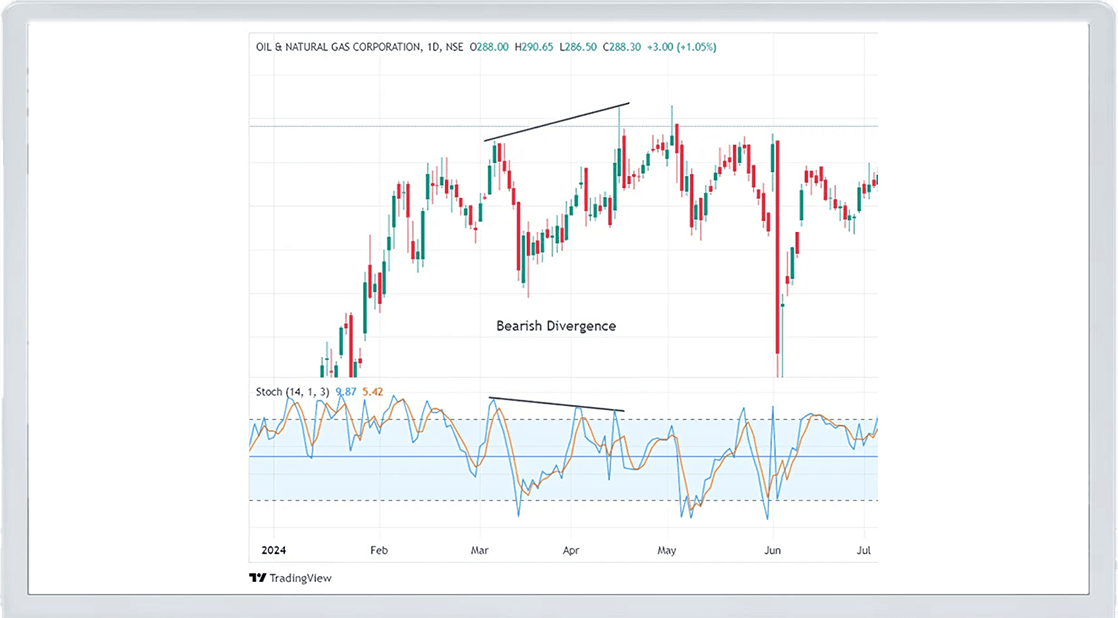Click the 2024 year label on time axis

tap(273, 550)
